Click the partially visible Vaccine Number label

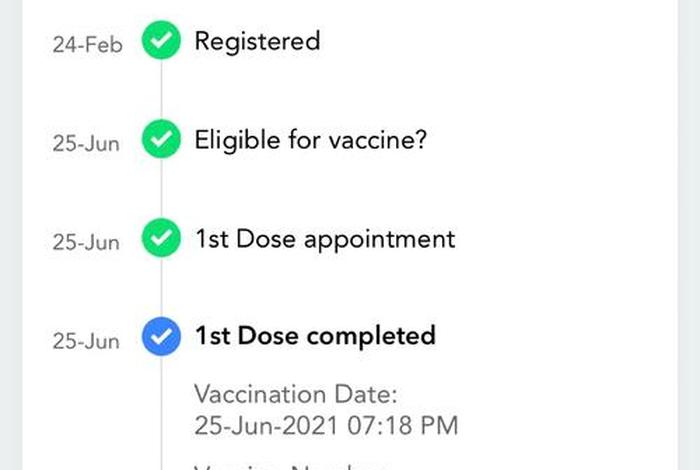[x=290, y=466]
